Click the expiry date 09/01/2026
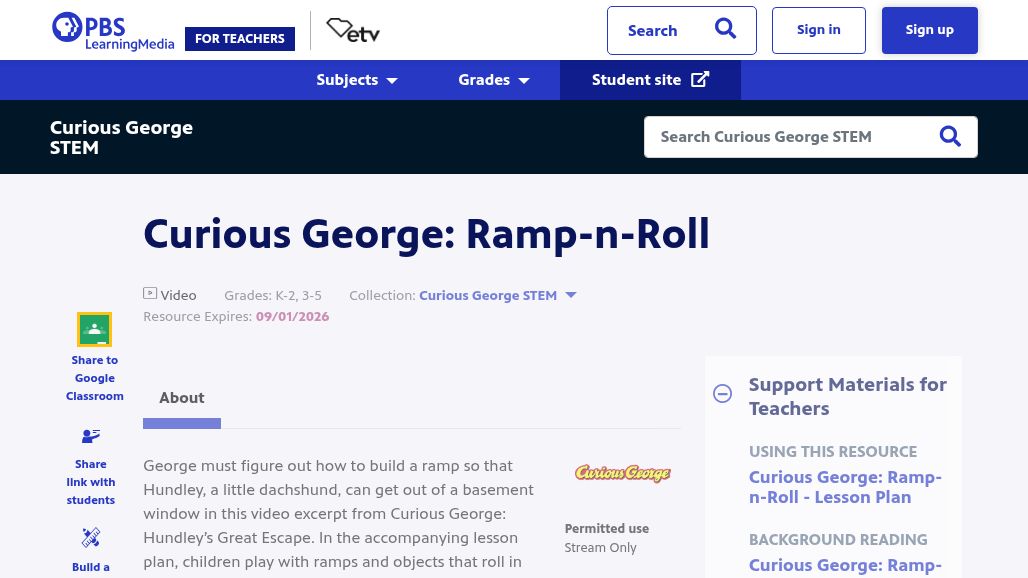Screen dimensions: 1028x578 tap(292, 317)
